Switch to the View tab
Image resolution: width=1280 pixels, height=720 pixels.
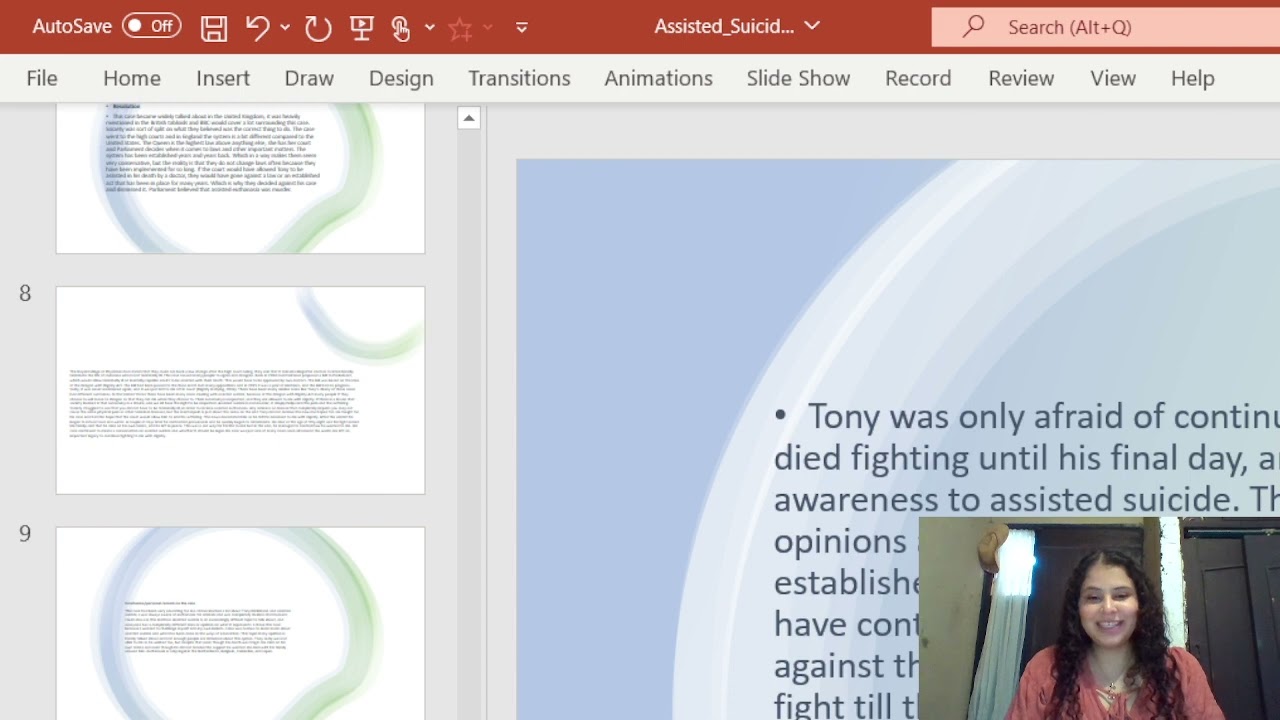1113,78
